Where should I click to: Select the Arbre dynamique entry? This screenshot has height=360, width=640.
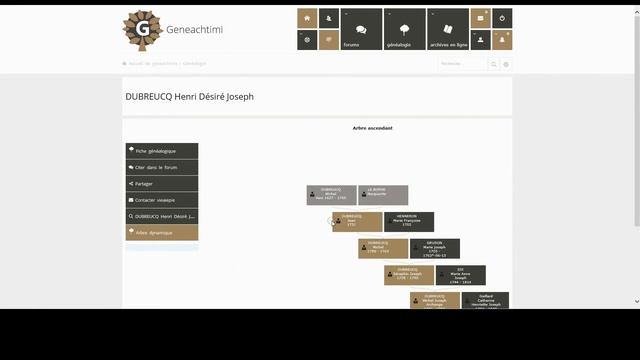[162, 232]
